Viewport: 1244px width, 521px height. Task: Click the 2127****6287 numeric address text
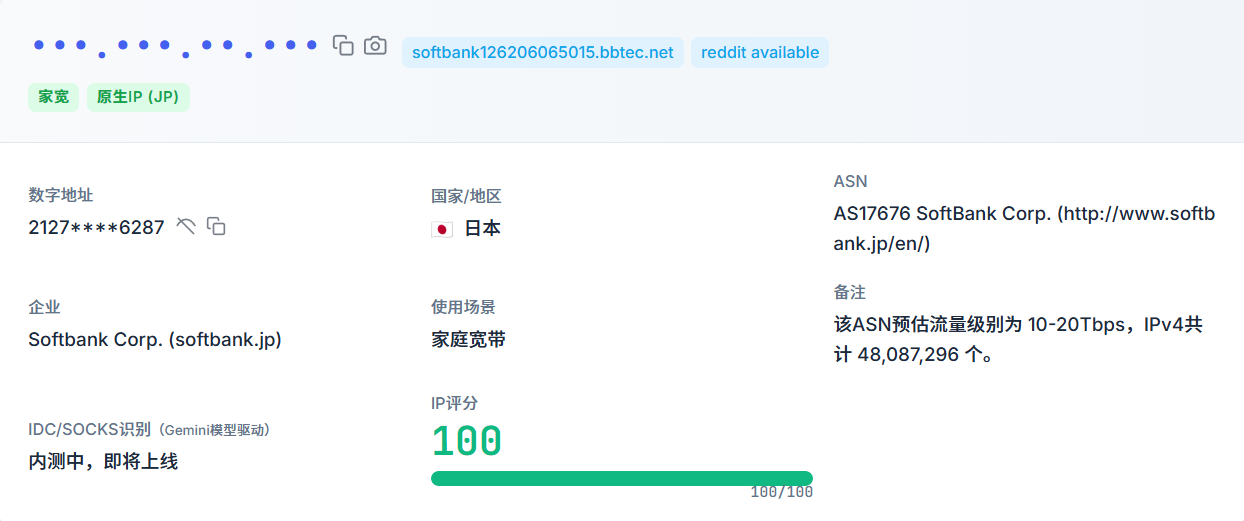[x=96, y=227]
